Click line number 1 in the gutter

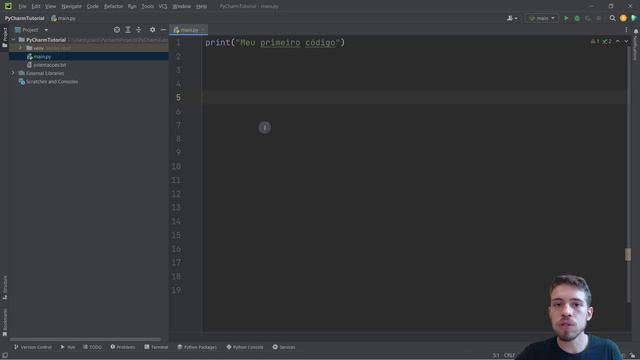click(x=178, y=42)
